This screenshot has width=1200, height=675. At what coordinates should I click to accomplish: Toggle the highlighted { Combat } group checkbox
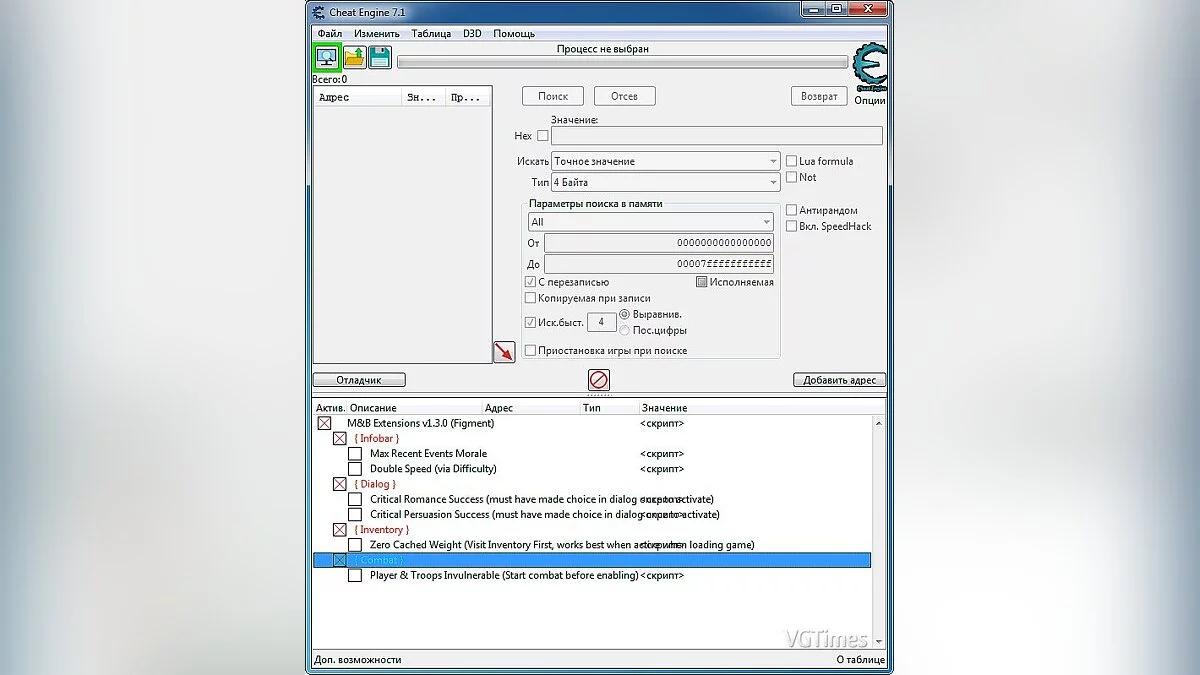point(339,560)
